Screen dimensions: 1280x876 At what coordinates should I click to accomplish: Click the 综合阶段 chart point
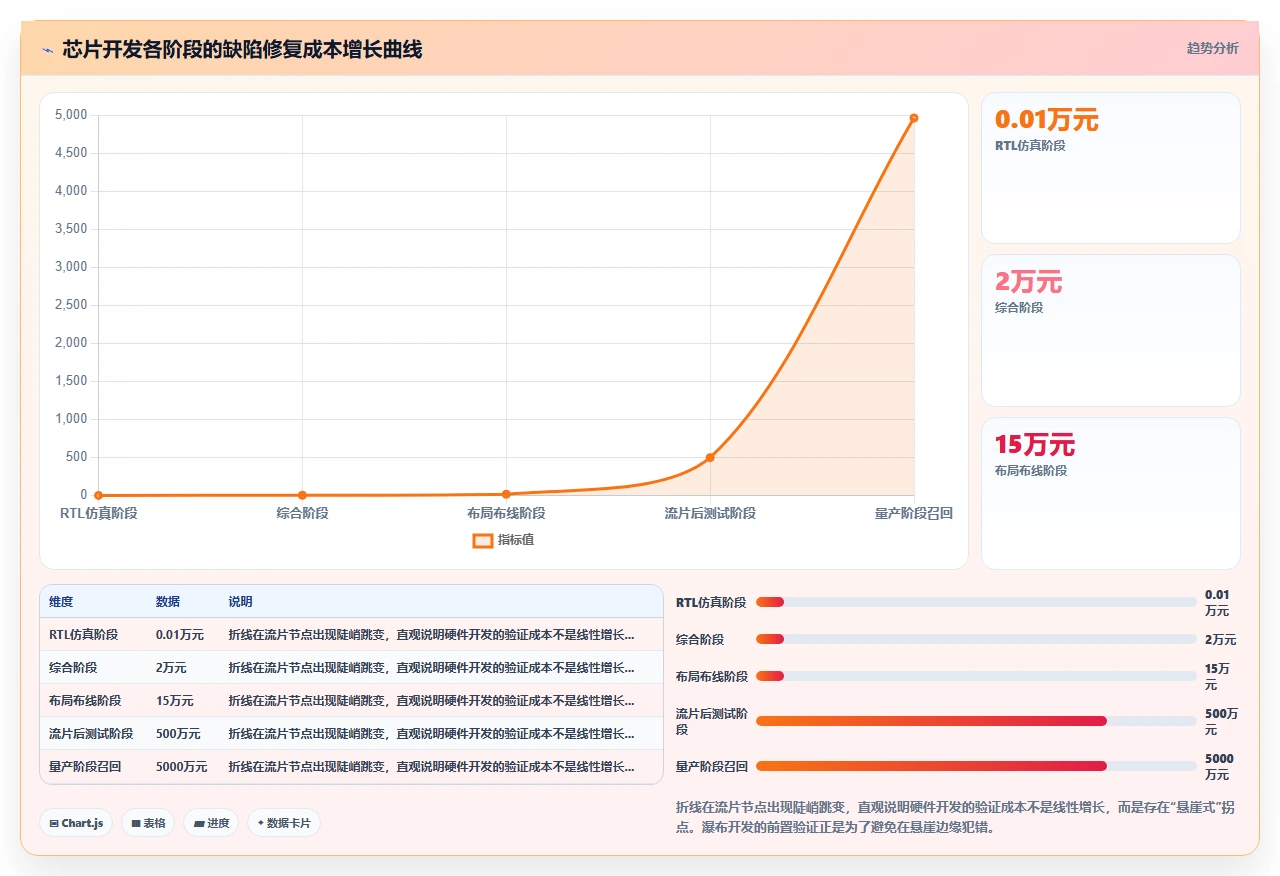click(302, 495)
